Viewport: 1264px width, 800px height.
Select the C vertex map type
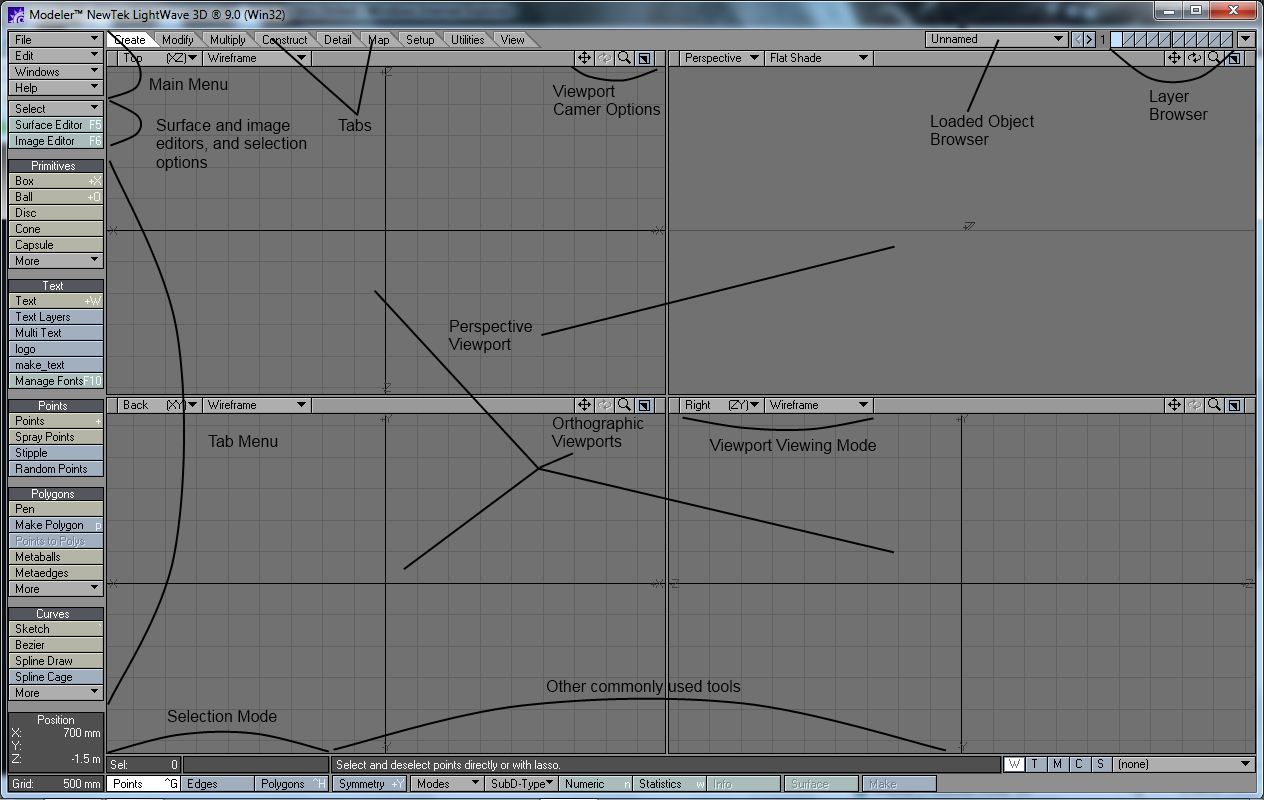1079,764
